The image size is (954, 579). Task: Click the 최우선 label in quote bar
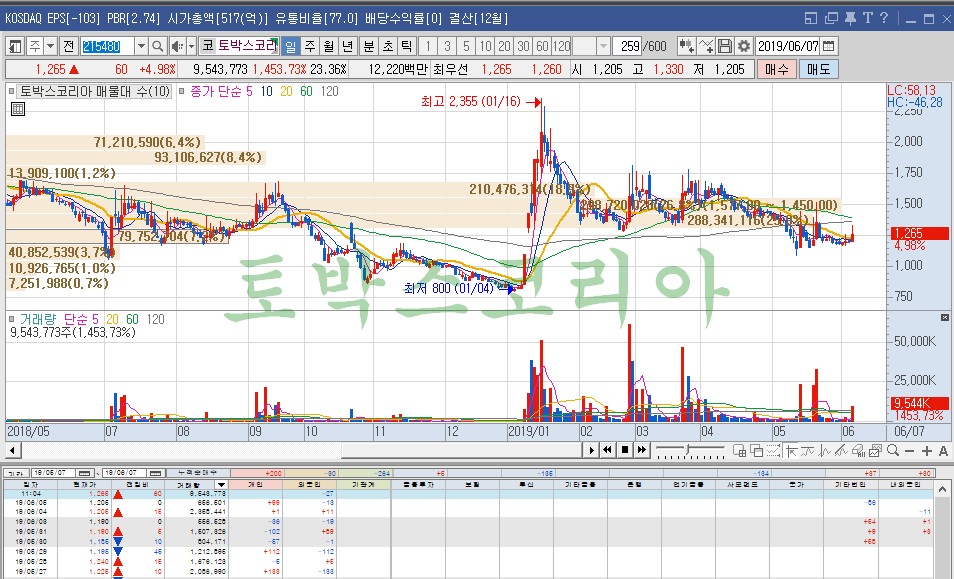450,69
